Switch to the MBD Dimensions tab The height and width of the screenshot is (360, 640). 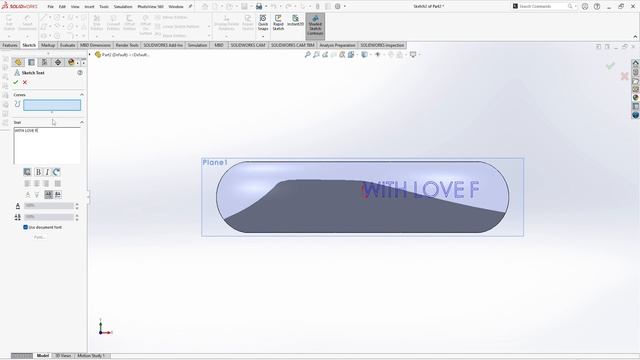click(95, 45)
